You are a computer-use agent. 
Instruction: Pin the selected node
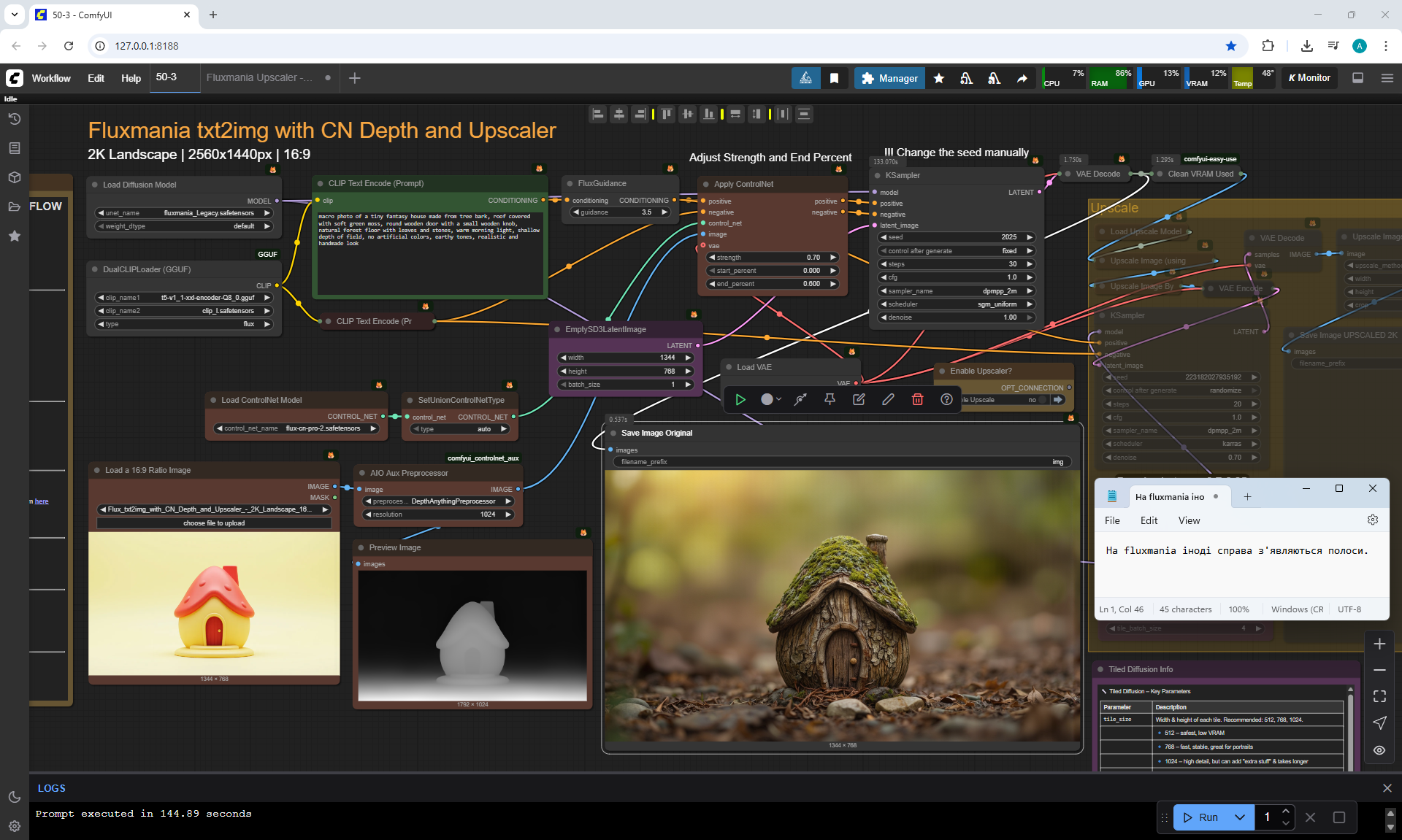coord(830,399)
